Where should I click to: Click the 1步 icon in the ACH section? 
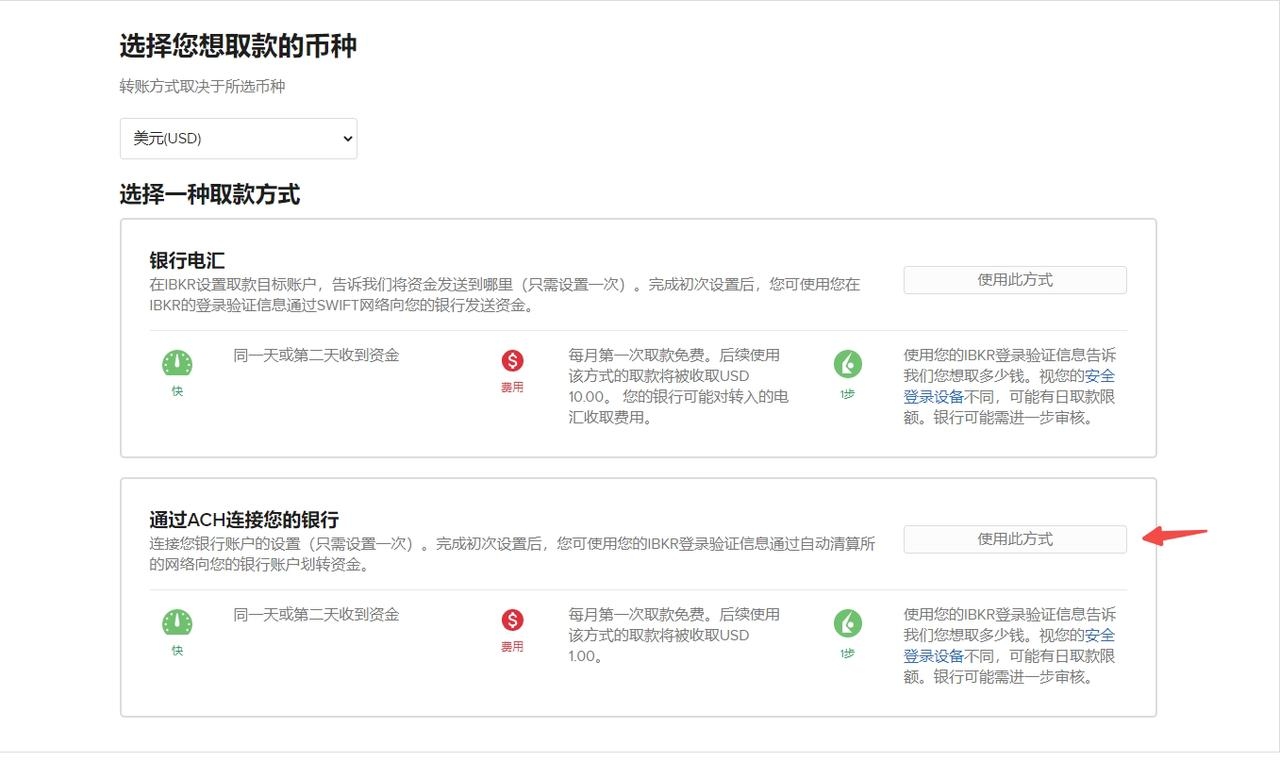click(x=847, y=625)
